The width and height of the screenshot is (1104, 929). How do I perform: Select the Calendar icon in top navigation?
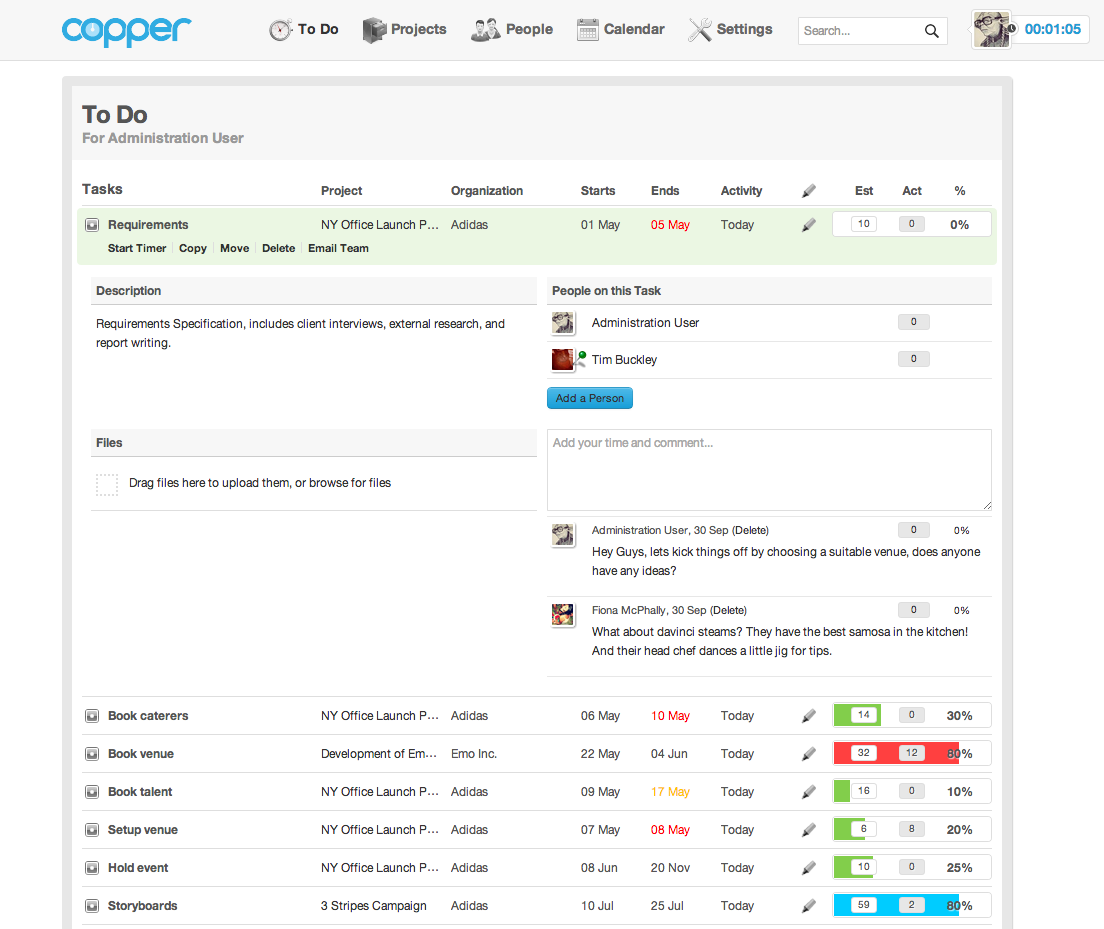click(587, 29)
